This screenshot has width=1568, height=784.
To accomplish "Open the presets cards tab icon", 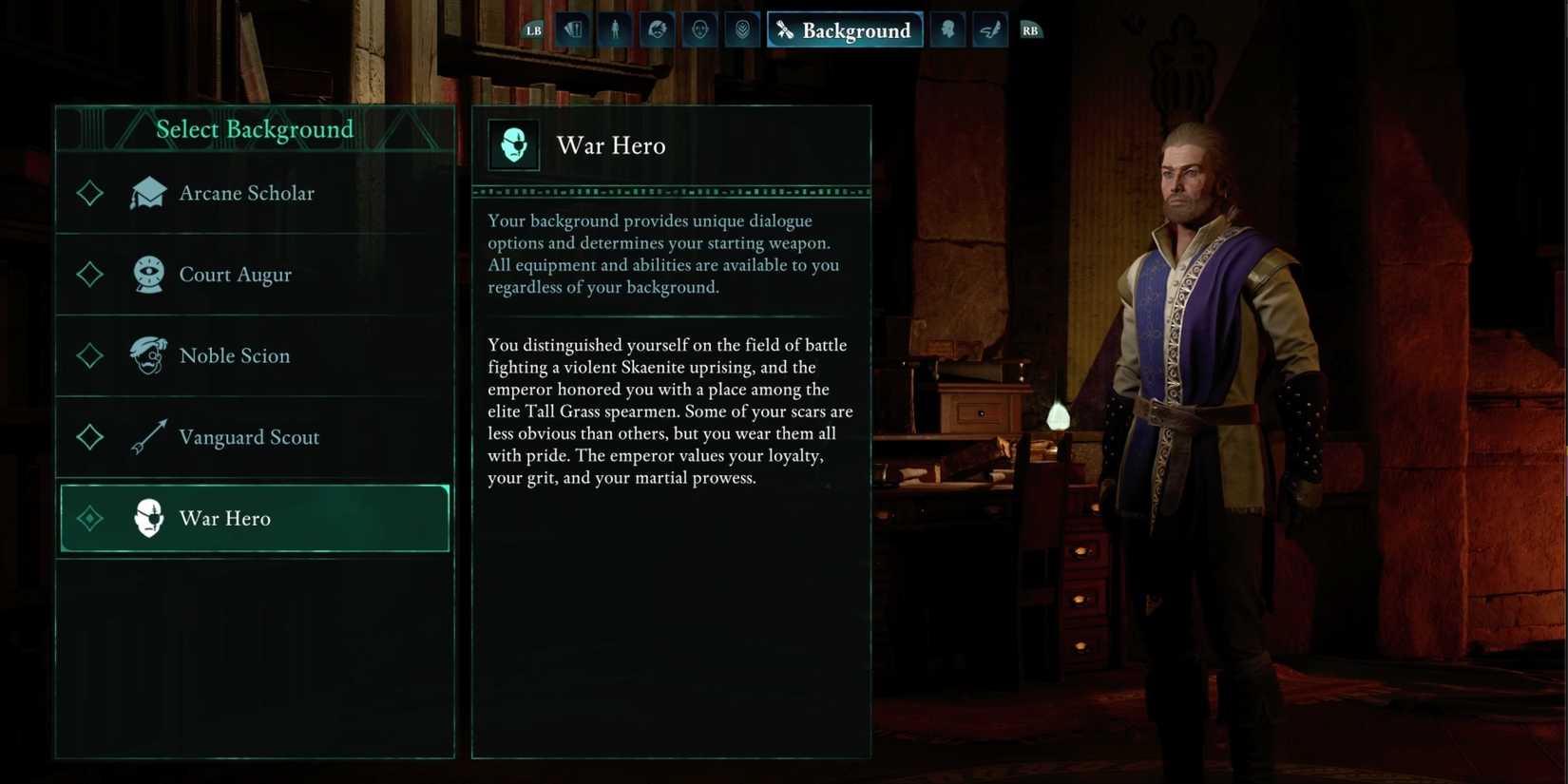I will click(x=572, y=30).
